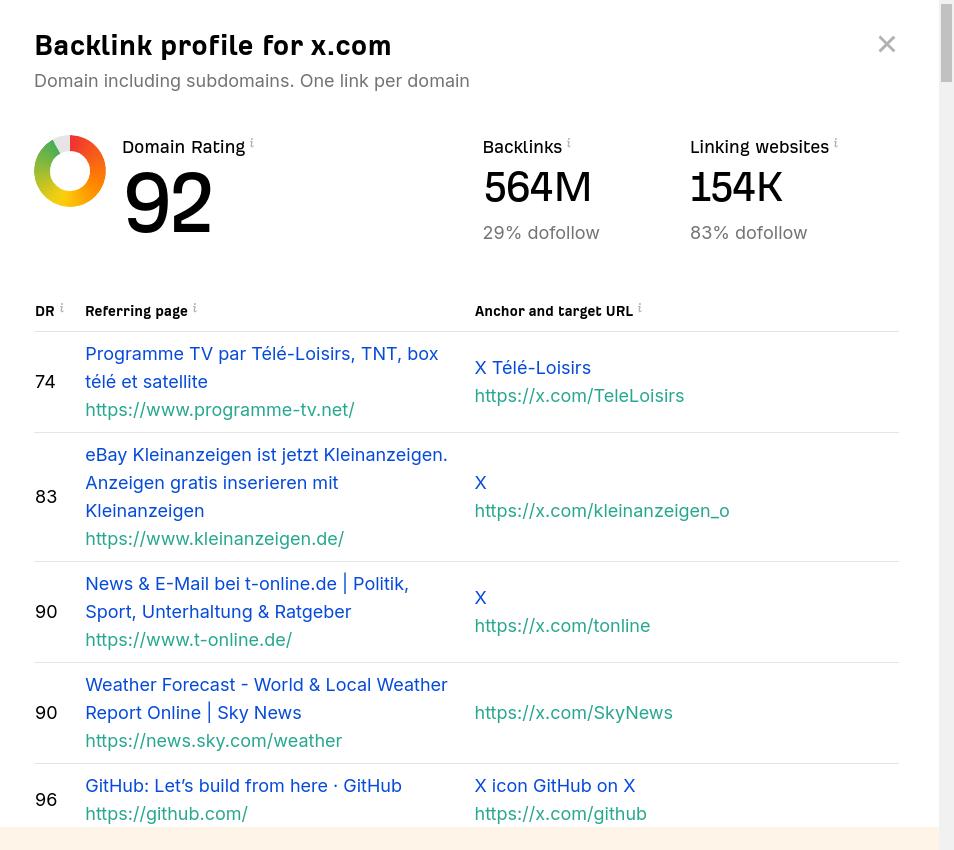
Task: Click X anchor above kleinanzeigen_o URL
Action: (481, 482)
